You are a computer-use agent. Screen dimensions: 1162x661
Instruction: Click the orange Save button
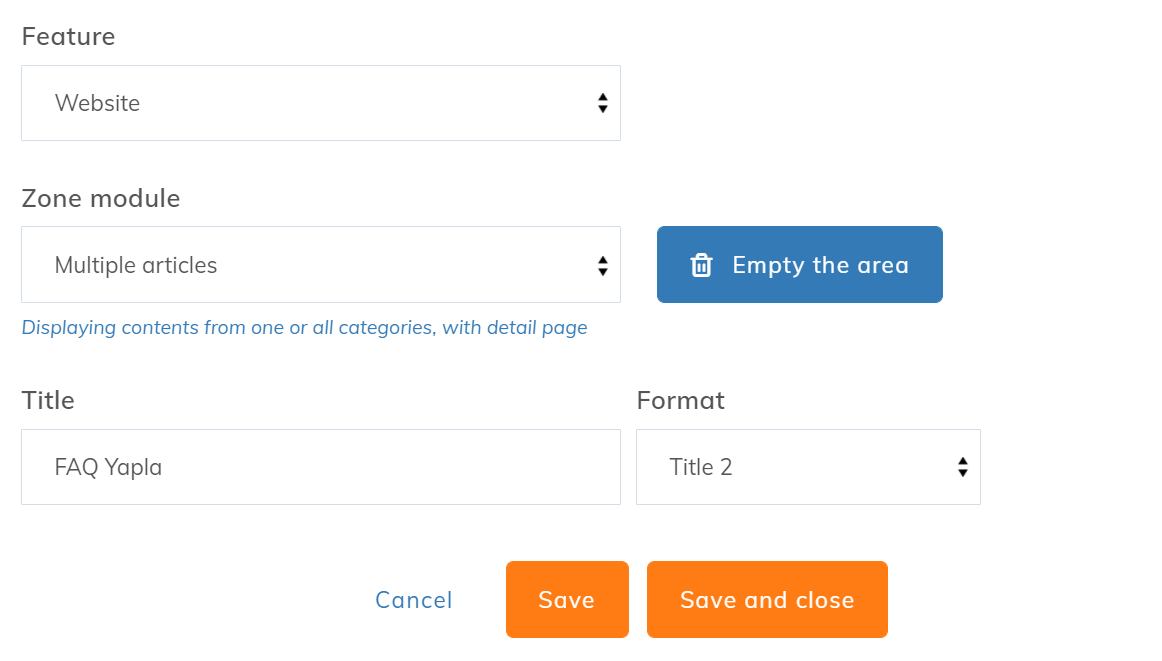click(567, 599)
